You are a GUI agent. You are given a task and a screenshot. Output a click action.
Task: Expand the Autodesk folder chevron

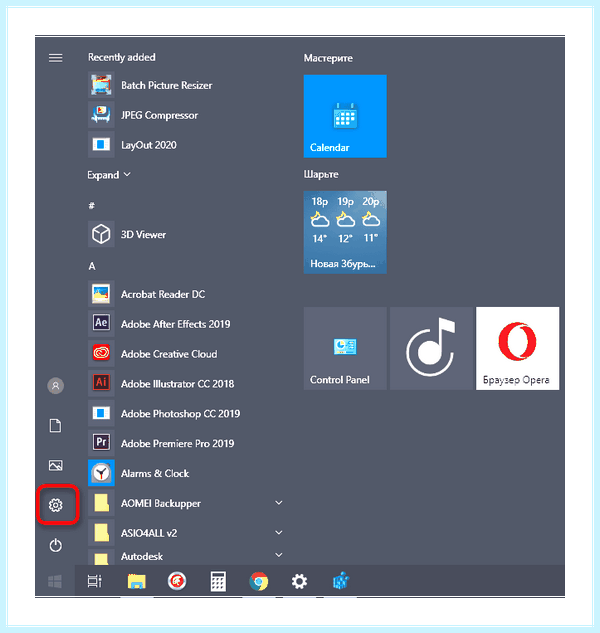coord(279,555)
